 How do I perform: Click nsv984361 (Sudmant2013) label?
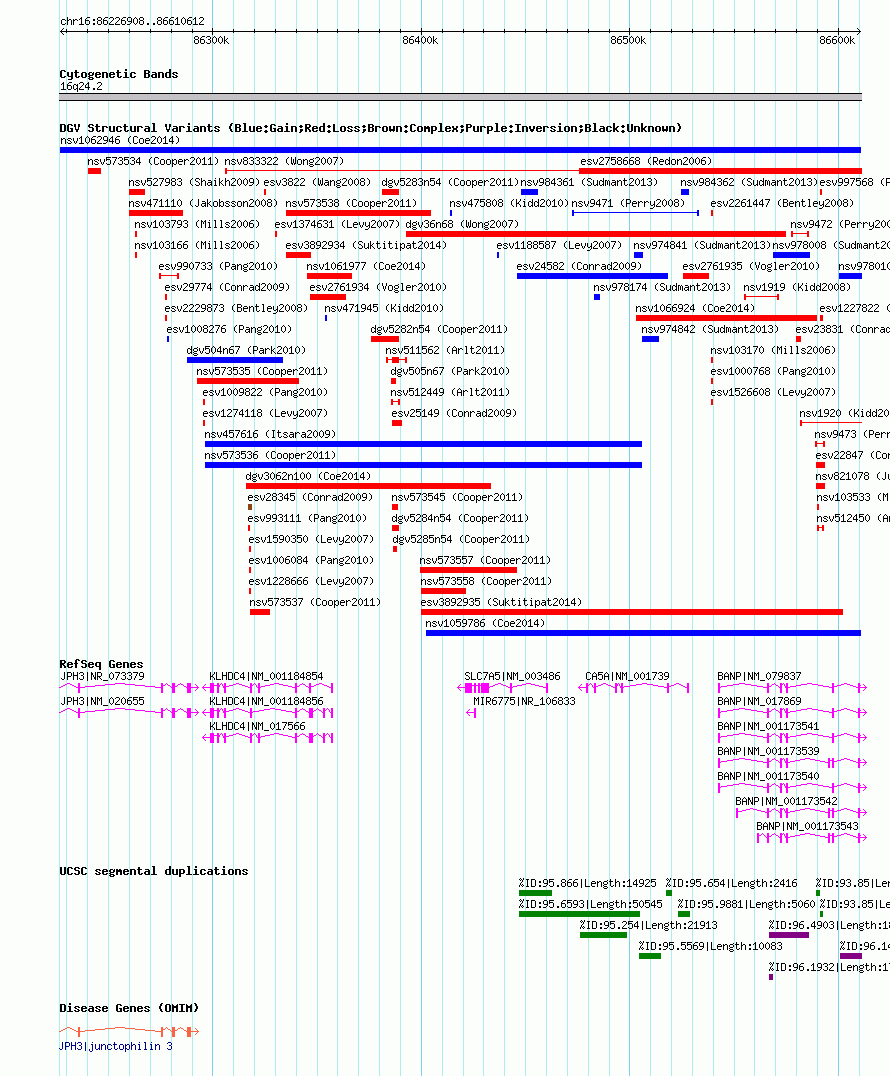589,183
